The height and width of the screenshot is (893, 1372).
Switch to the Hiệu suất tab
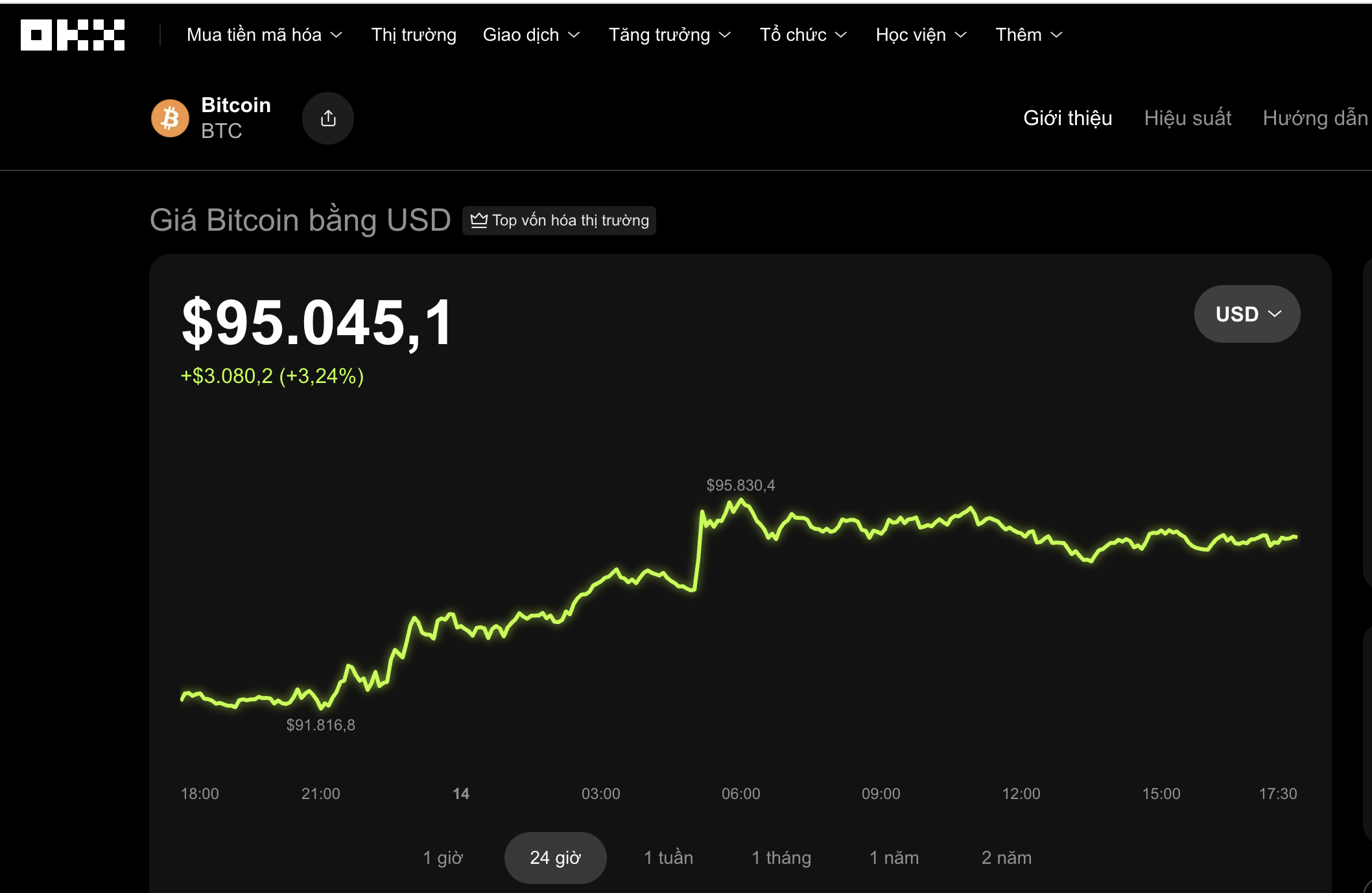pos(1187,118)
